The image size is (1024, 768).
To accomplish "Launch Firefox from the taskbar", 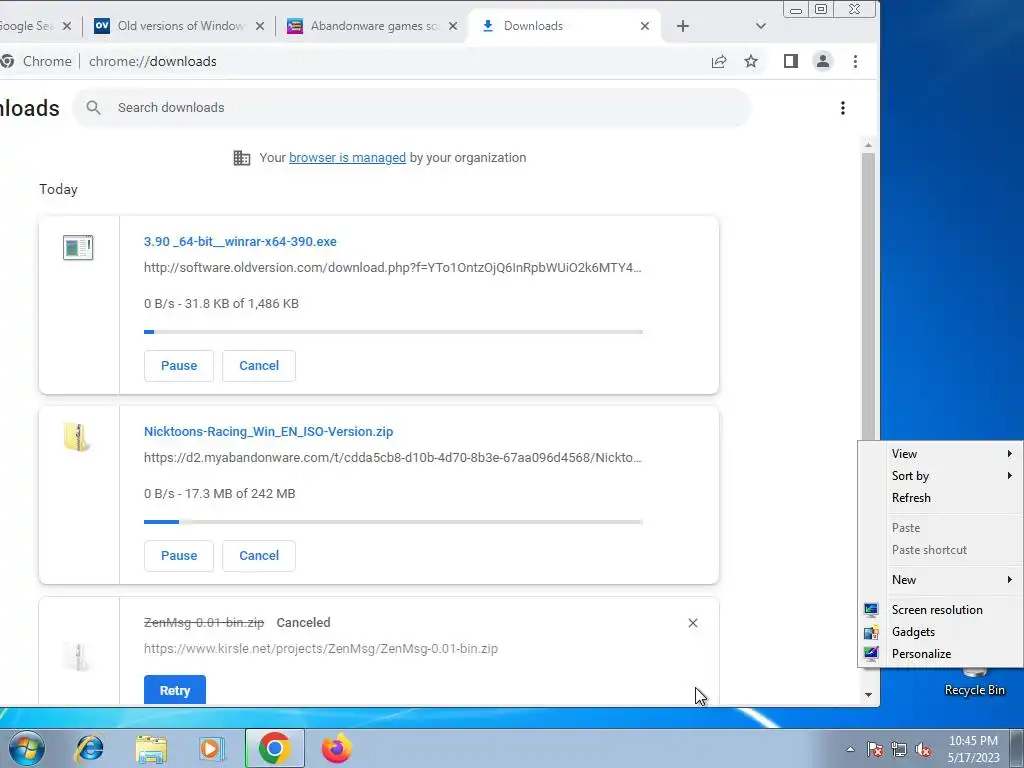I will click(336, 748).
